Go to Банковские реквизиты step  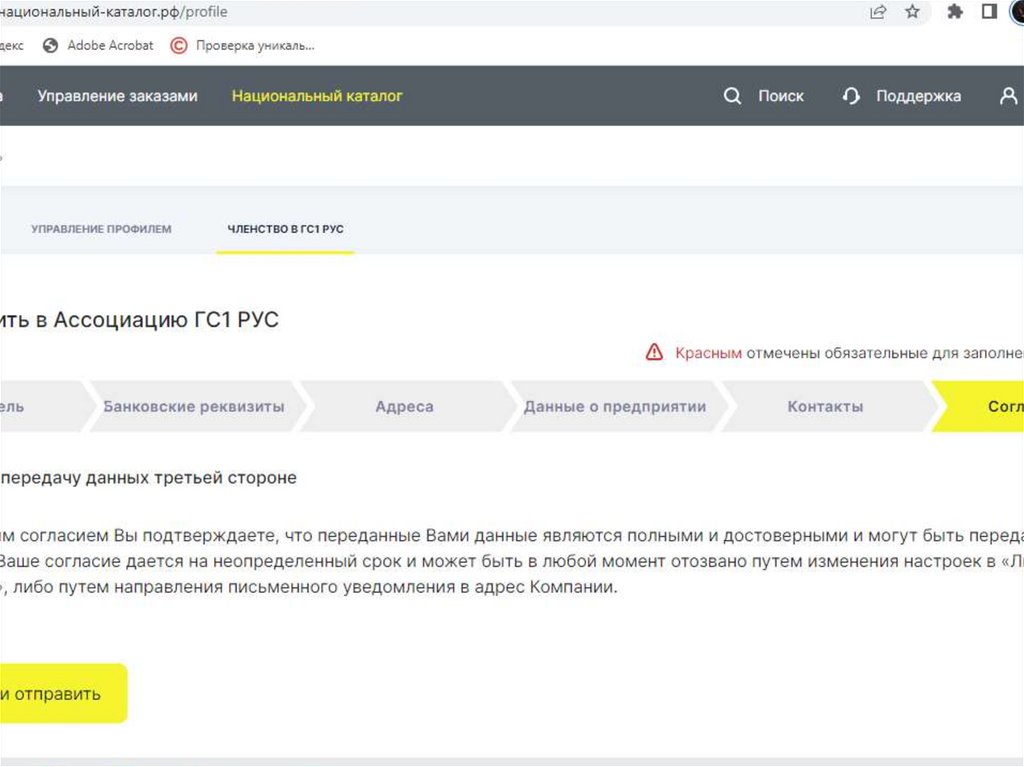coord(194,407)
